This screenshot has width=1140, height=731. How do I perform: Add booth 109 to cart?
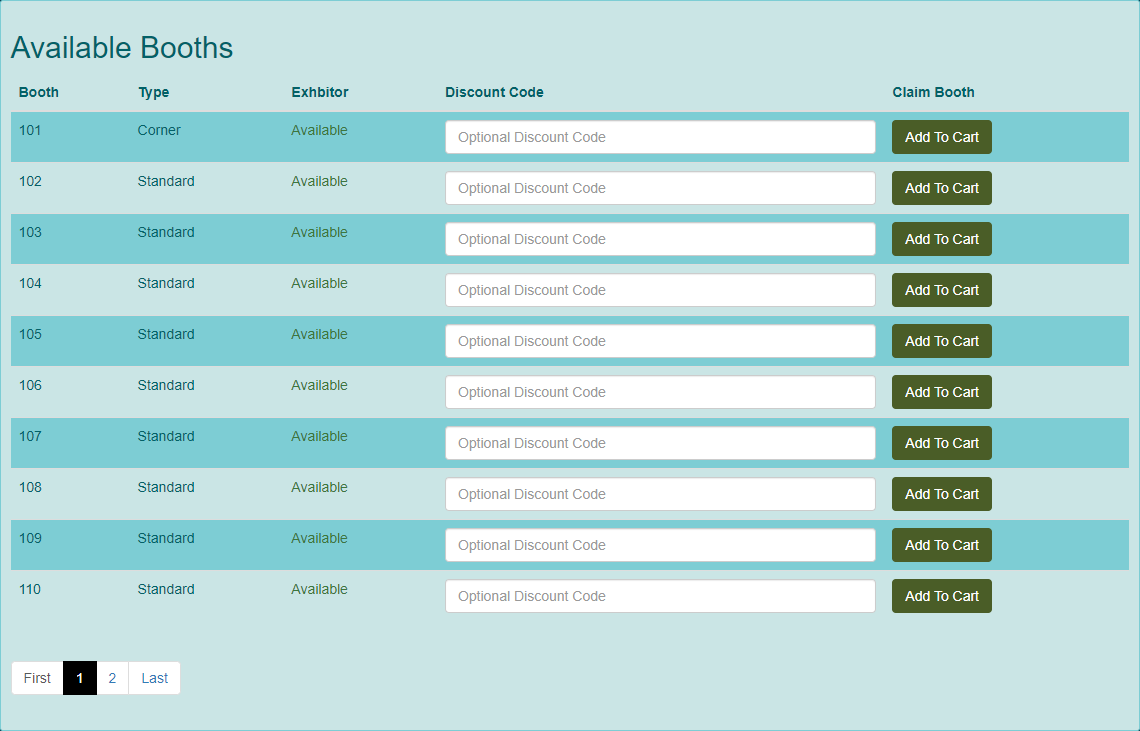[942, 544]
